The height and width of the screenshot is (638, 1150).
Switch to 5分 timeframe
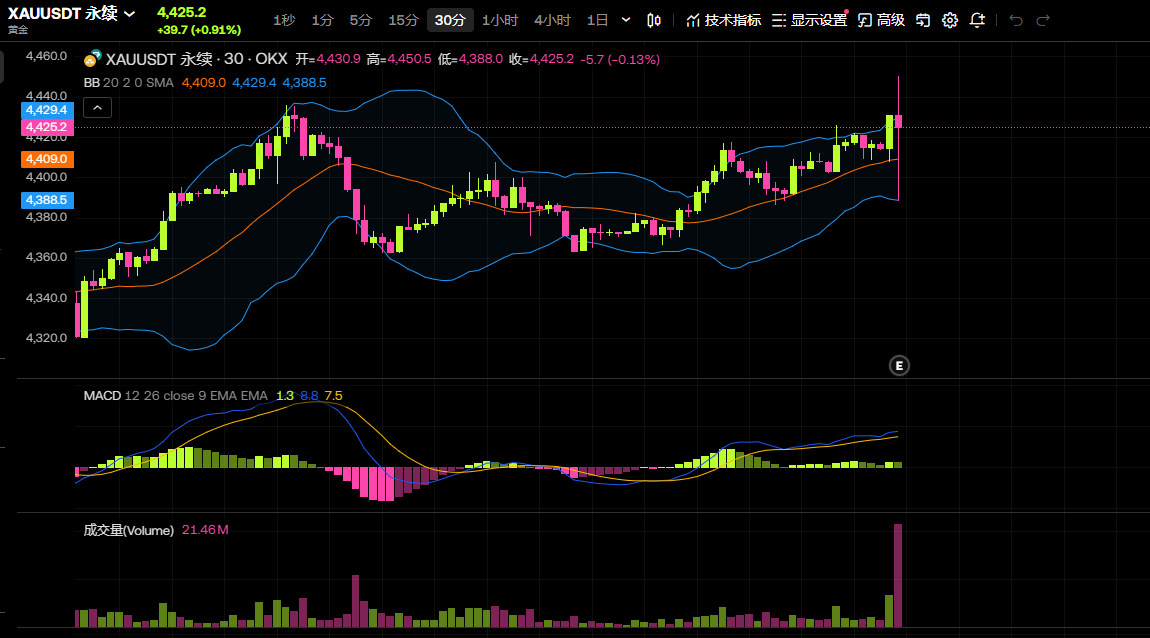360,21
